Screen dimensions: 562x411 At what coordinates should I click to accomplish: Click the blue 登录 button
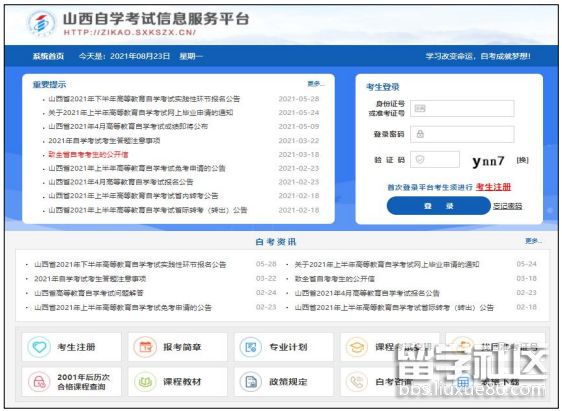point(438,206)
